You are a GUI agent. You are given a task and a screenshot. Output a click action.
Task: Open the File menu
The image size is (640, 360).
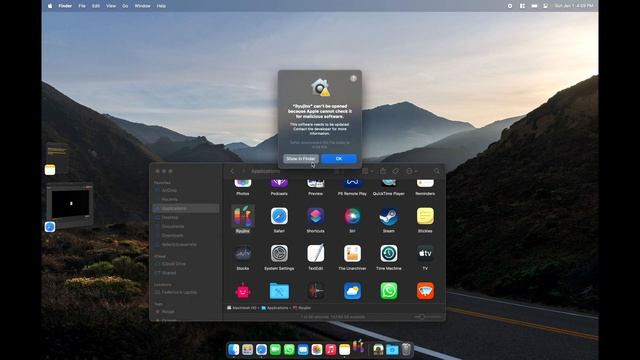click(x=82, y=6)
